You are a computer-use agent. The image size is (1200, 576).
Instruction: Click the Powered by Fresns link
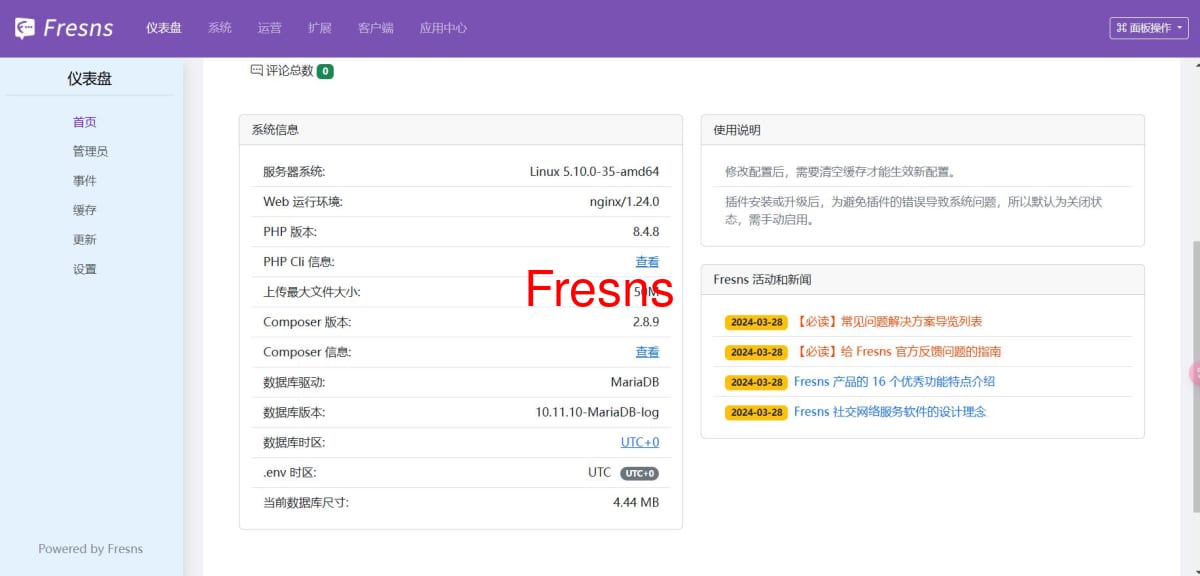(90, 548)
